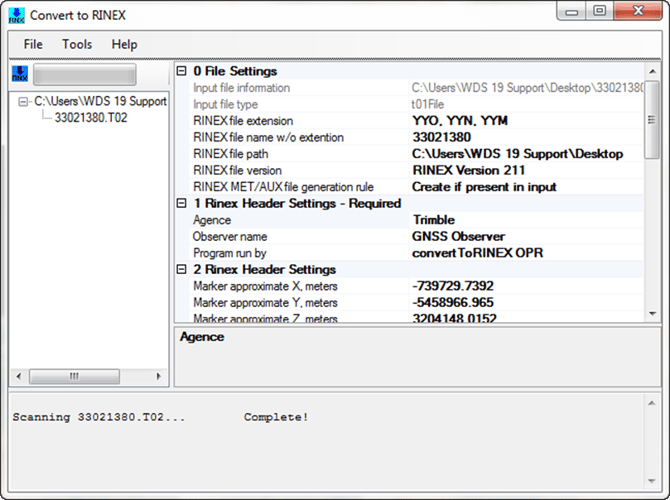
Task: Open the File menu
Action: coord(33,44)
